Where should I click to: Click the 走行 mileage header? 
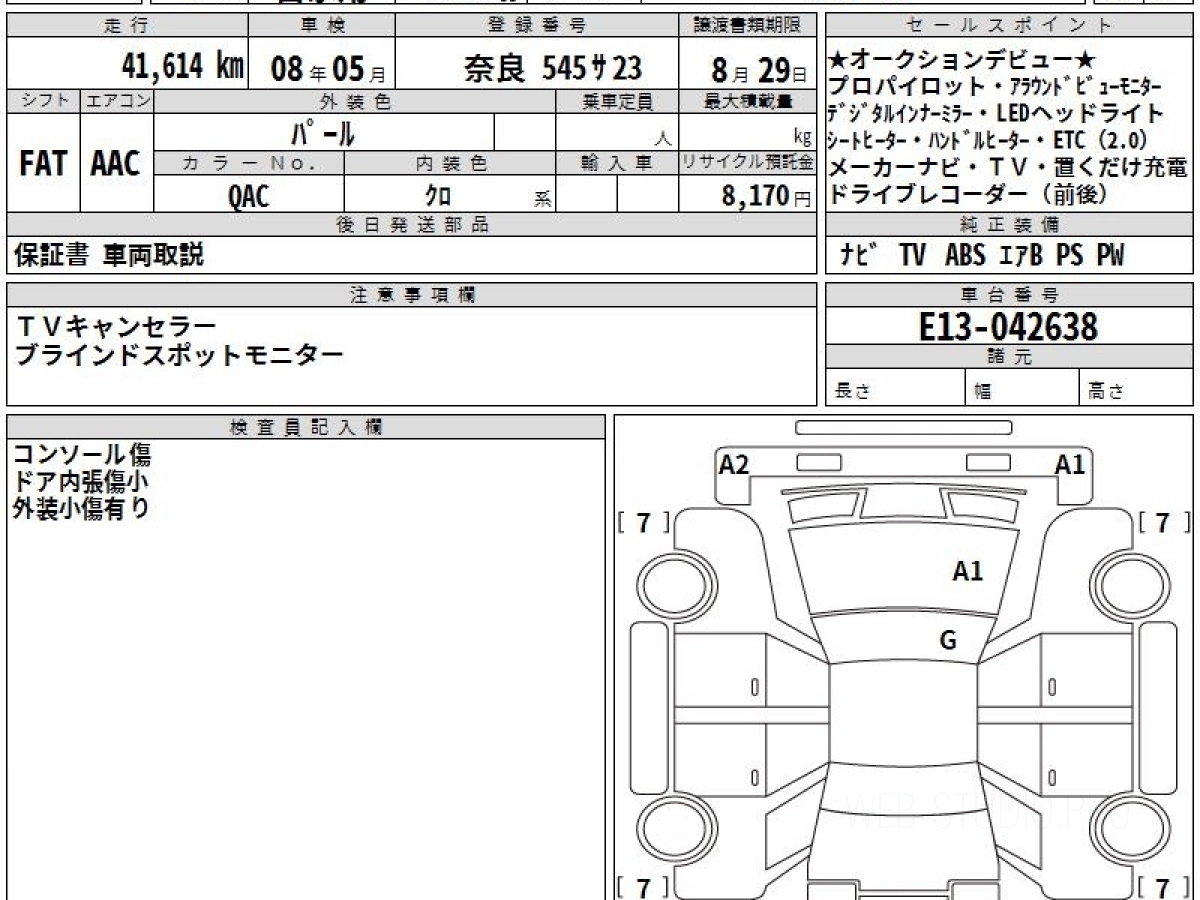(127, 26)
